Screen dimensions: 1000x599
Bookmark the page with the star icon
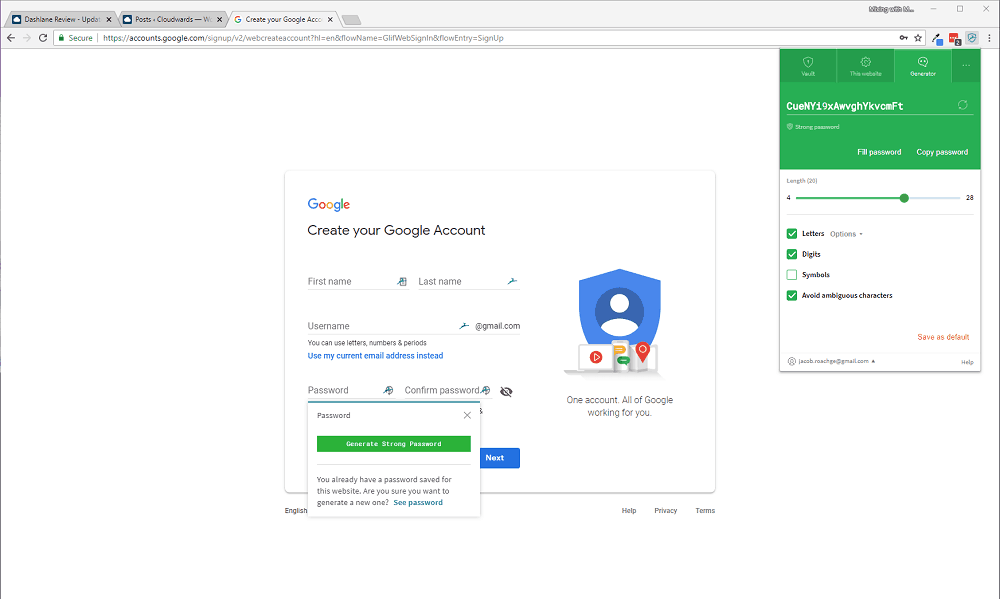click(x=917, y=38)
